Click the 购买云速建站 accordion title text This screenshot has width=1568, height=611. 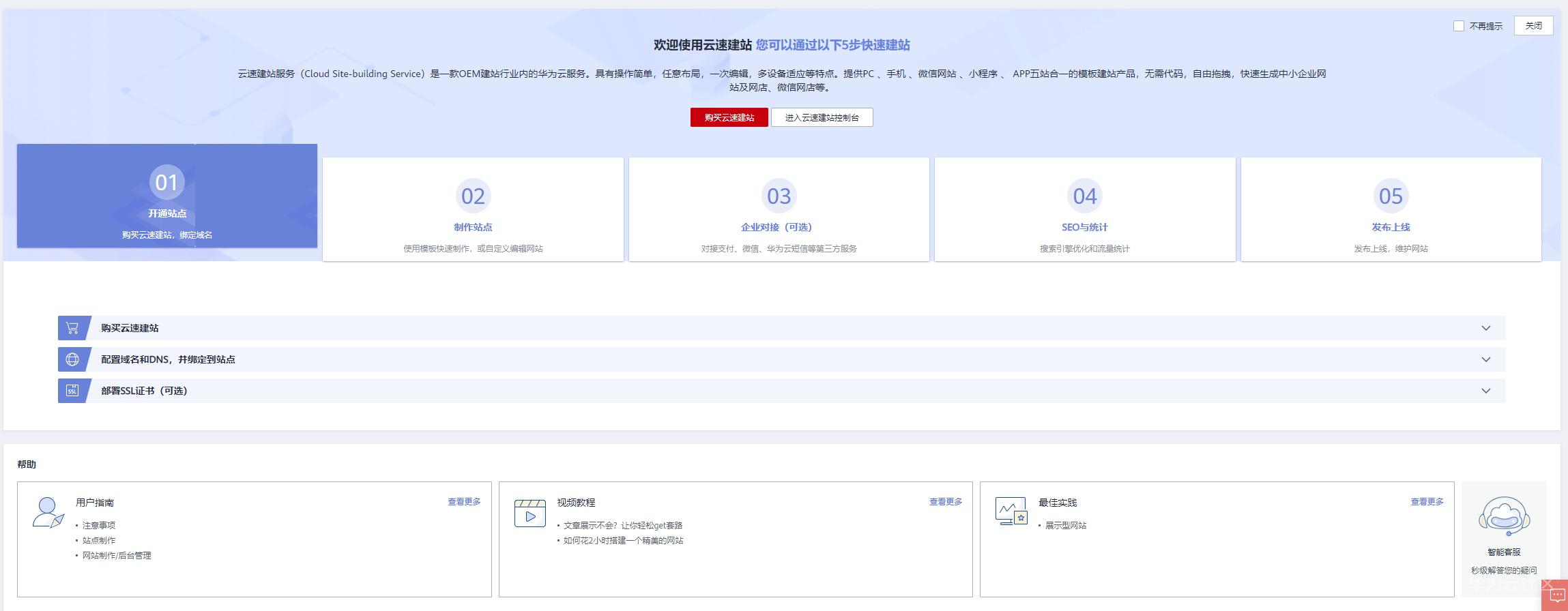[130, 328]
